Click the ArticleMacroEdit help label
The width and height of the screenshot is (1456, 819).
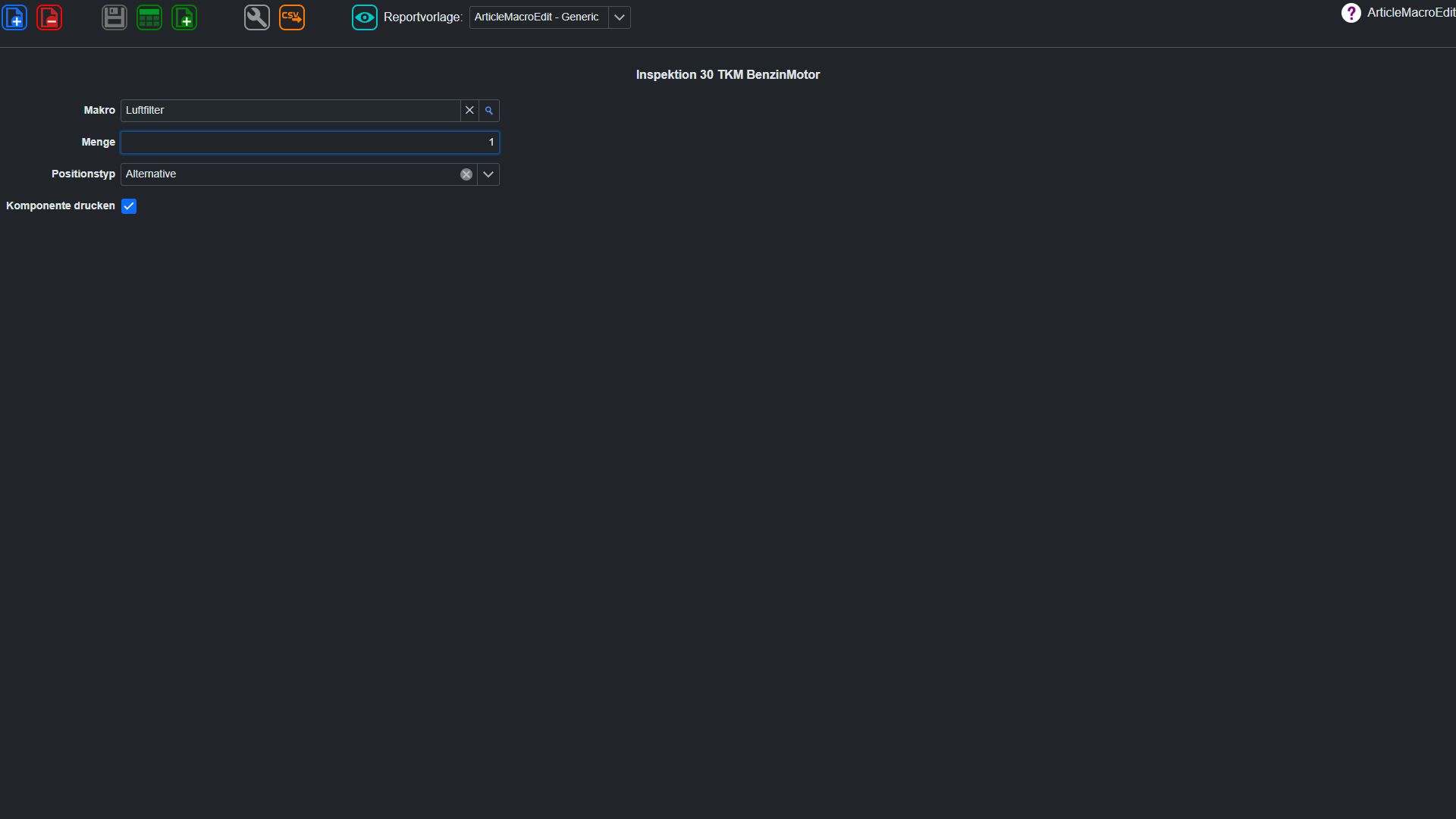pos(1411,13)
